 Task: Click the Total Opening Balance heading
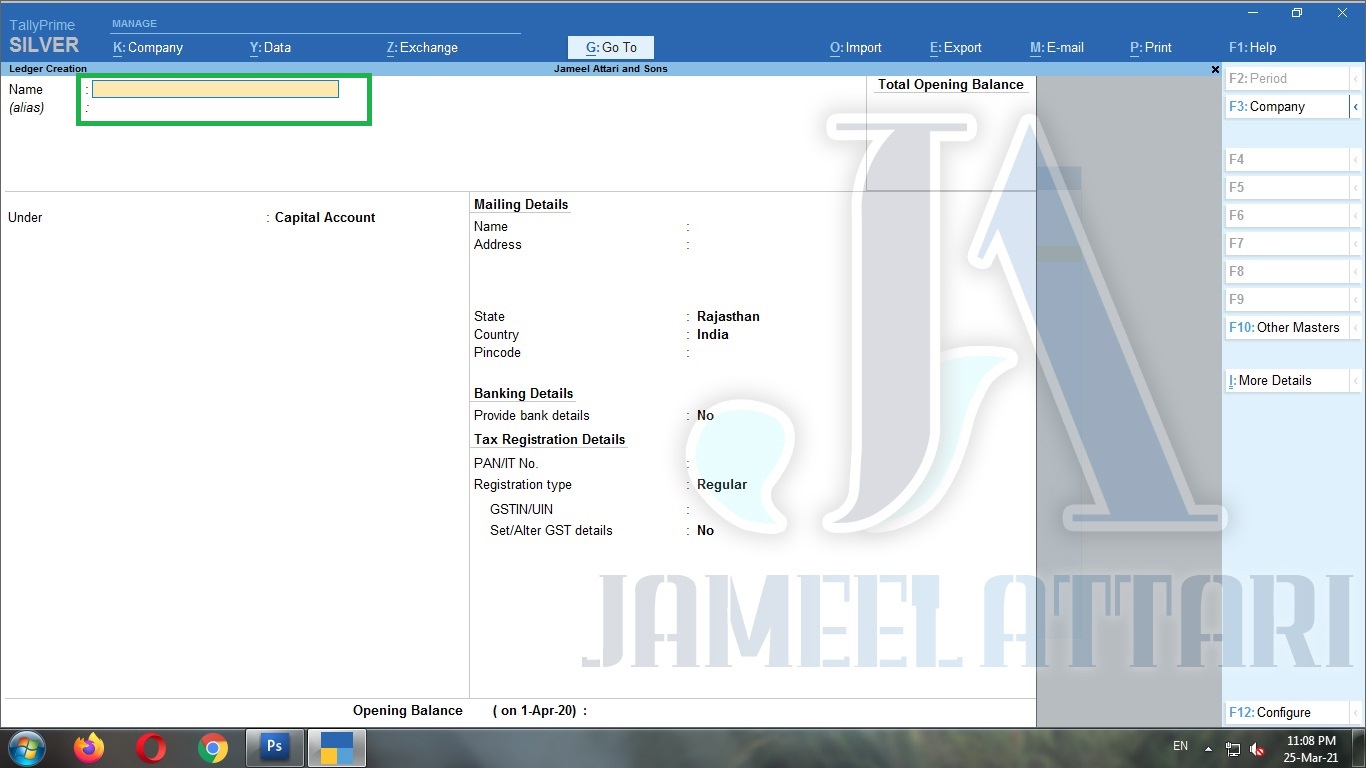pyautogui.click(x=951, y=84)
